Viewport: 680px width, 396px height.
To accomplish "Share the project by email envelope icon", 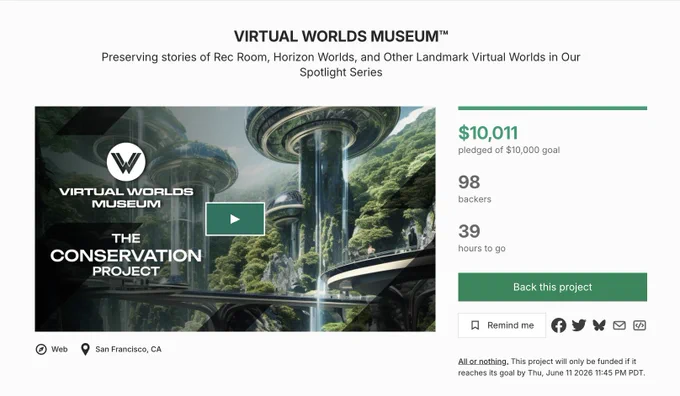I will click(x=619, y=325).
